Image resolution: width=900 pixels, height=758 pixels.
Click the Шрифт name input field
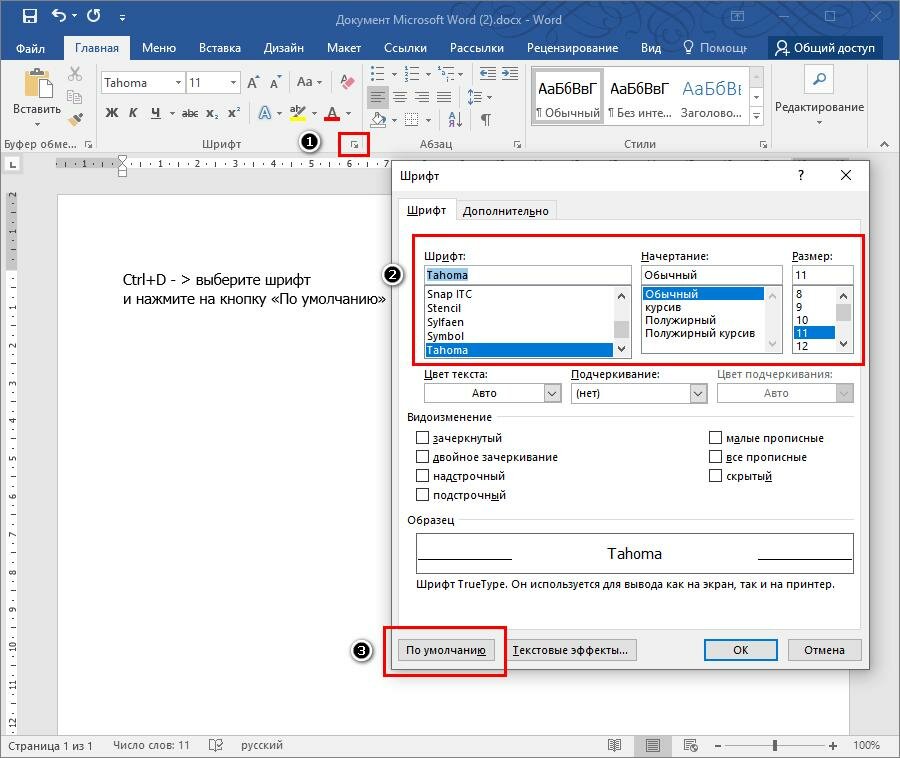pos(527,275)
